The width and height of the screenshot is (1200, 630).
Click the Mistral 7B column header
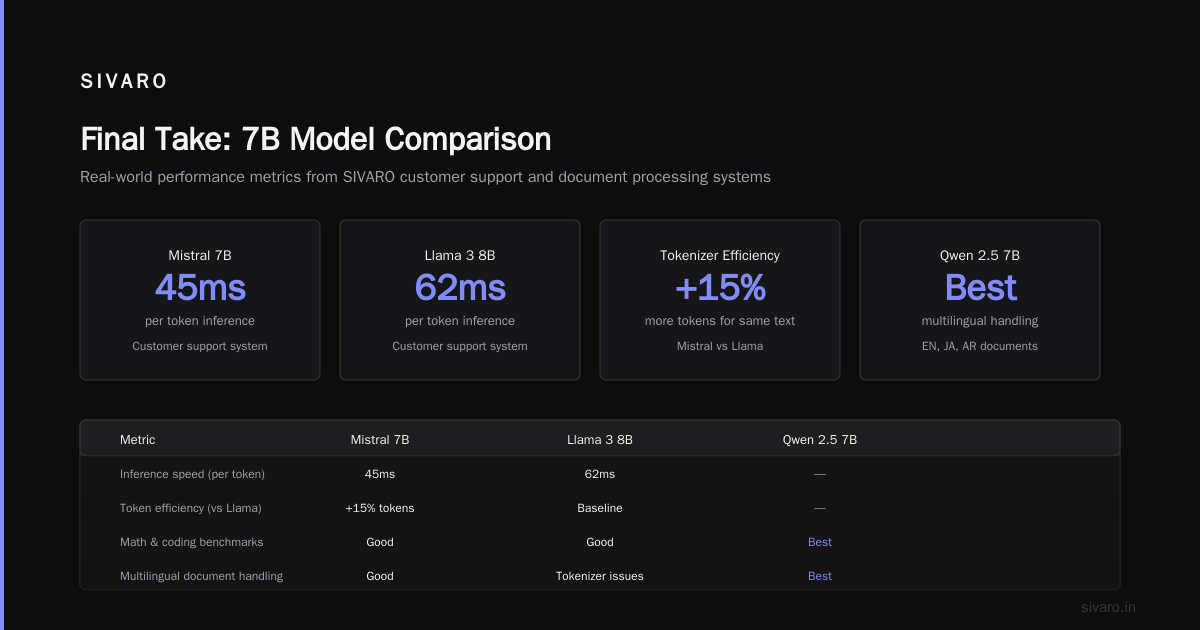coord(380,440)
